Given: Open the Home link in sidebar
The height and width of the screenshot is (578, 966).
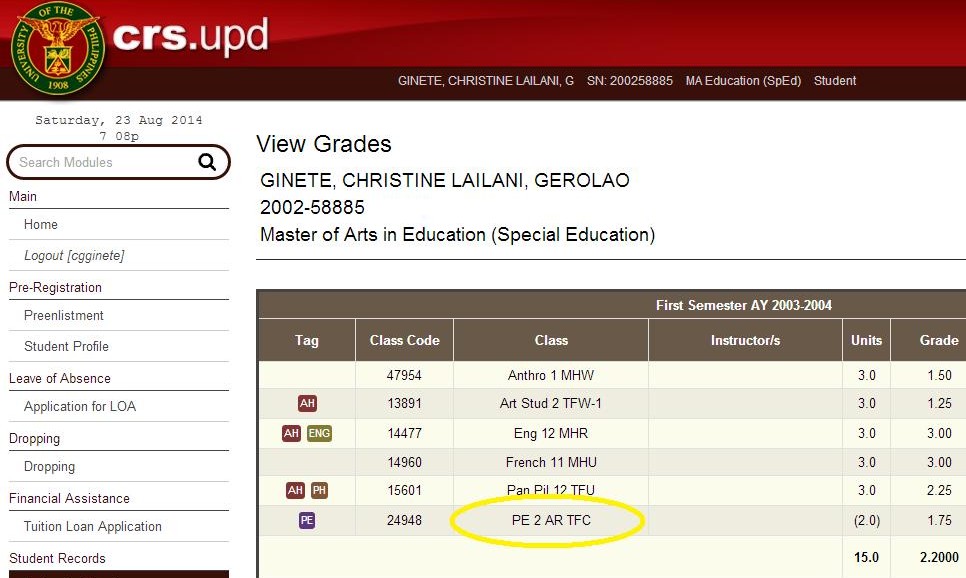Looking at the screenshot, I should (x=41, y=225).
